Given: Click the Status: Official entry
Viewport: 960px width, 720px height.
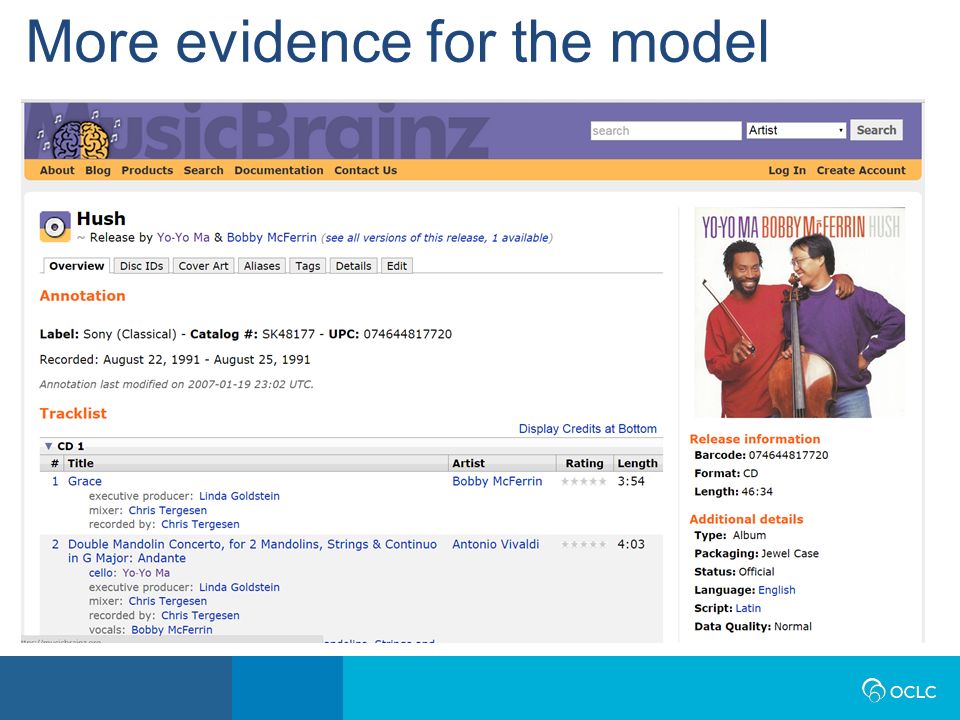Looking at the screenshot, I should (734, 572).
